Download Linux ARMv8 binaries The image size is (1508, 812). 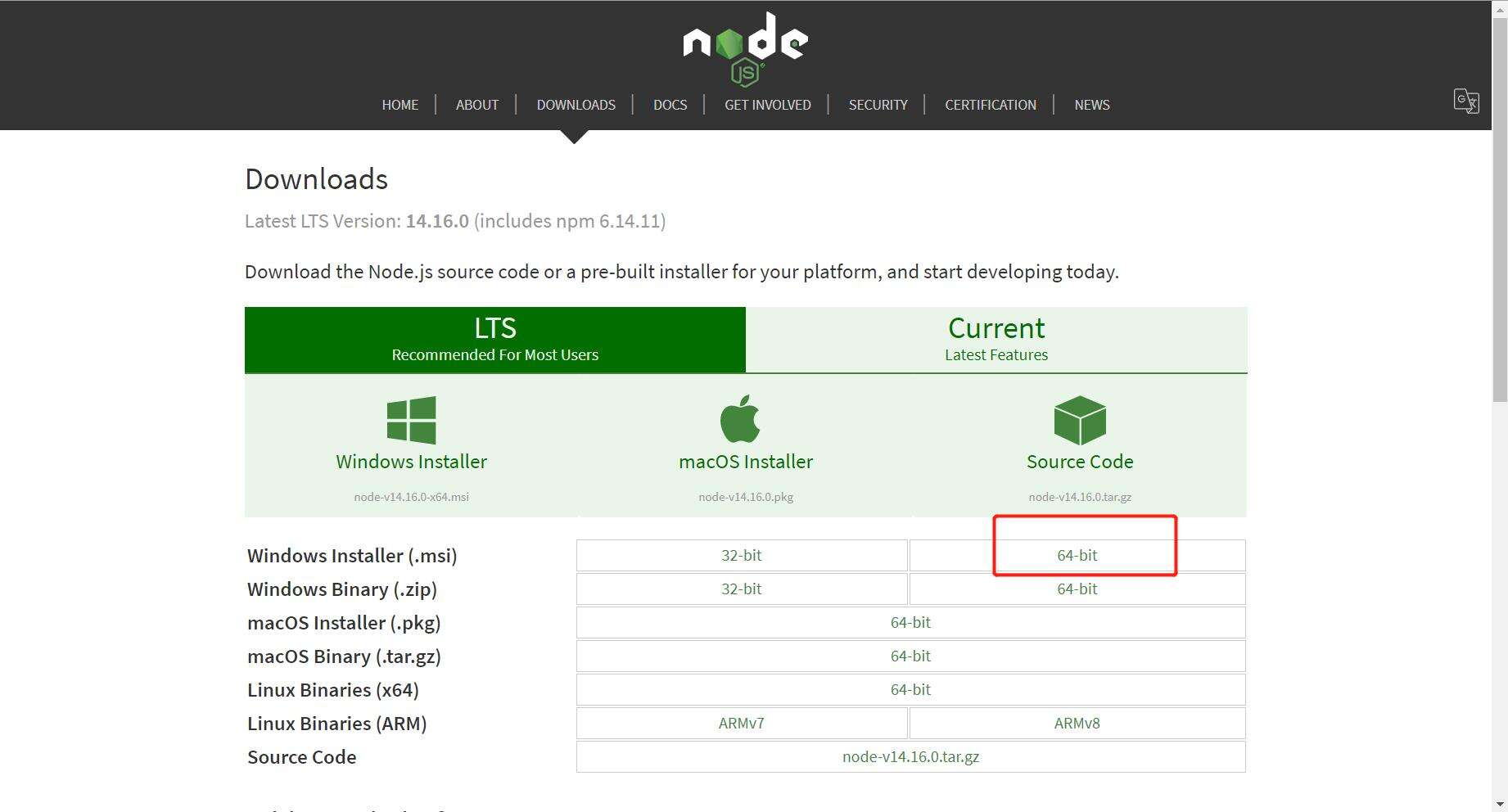click(1077, 723)
